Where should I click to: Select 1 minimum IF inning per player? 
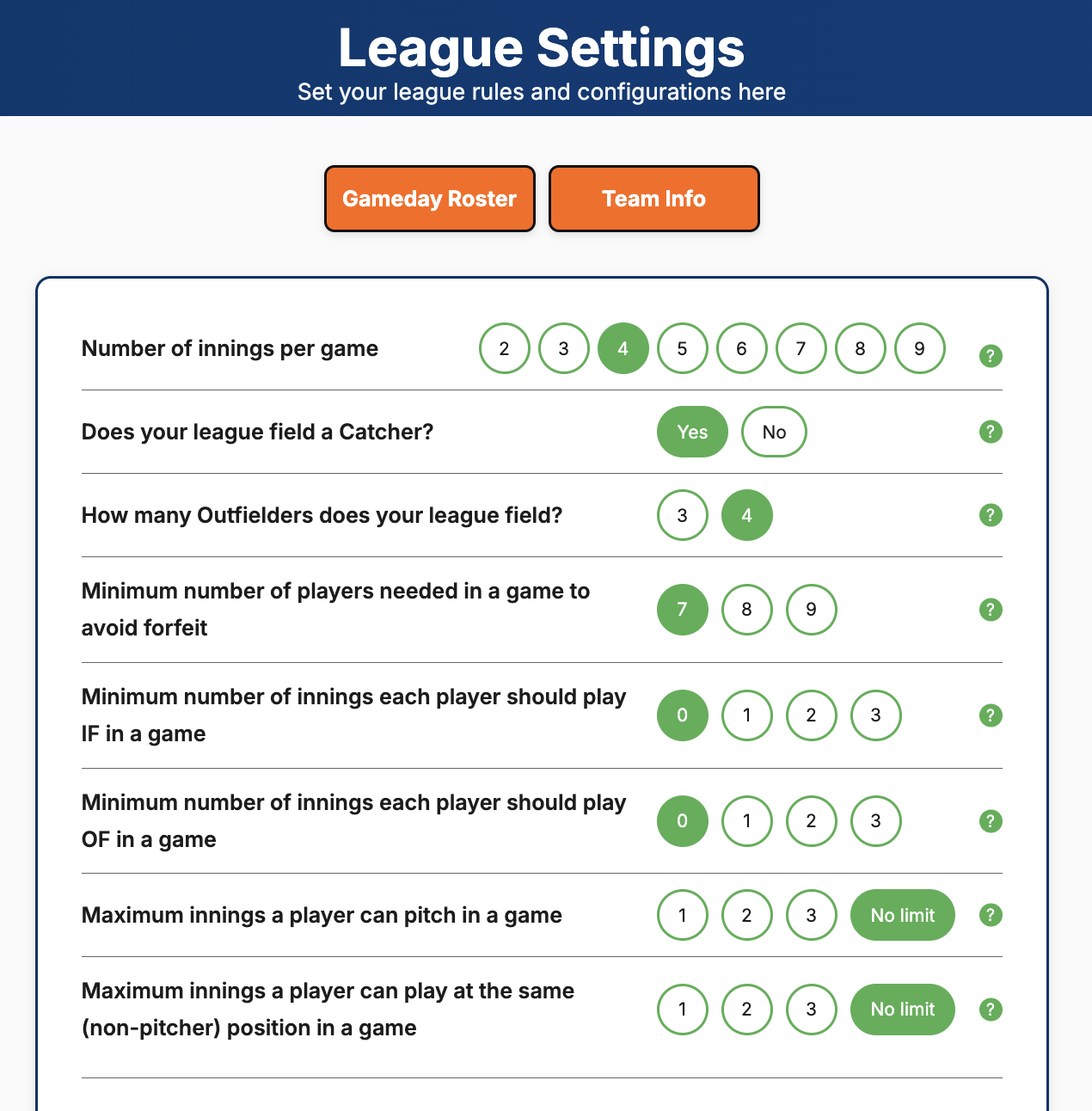746,715
